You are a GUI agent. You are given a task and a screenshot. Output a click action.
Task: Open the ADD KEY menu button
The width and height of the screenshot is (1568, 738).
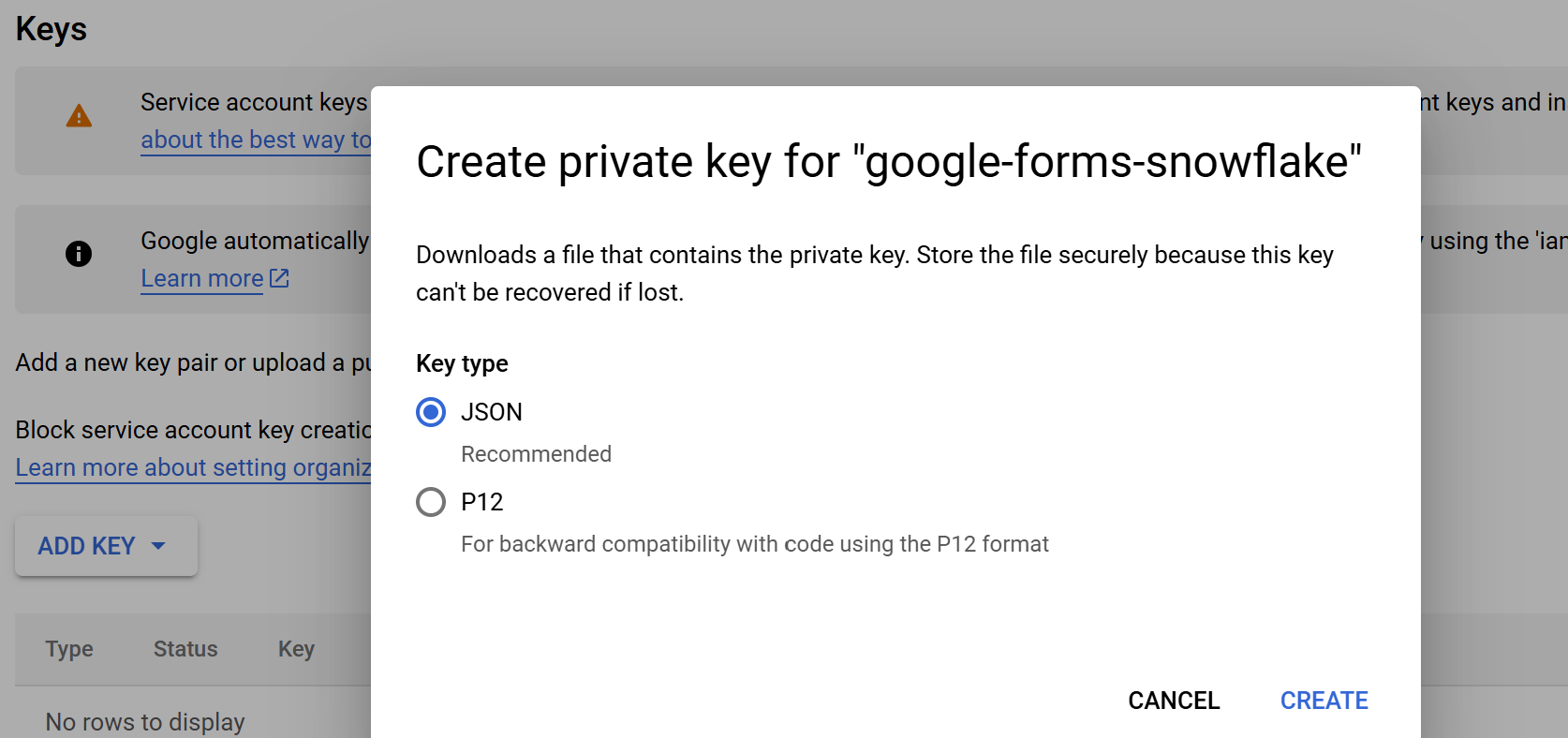[x=106, y=546]
